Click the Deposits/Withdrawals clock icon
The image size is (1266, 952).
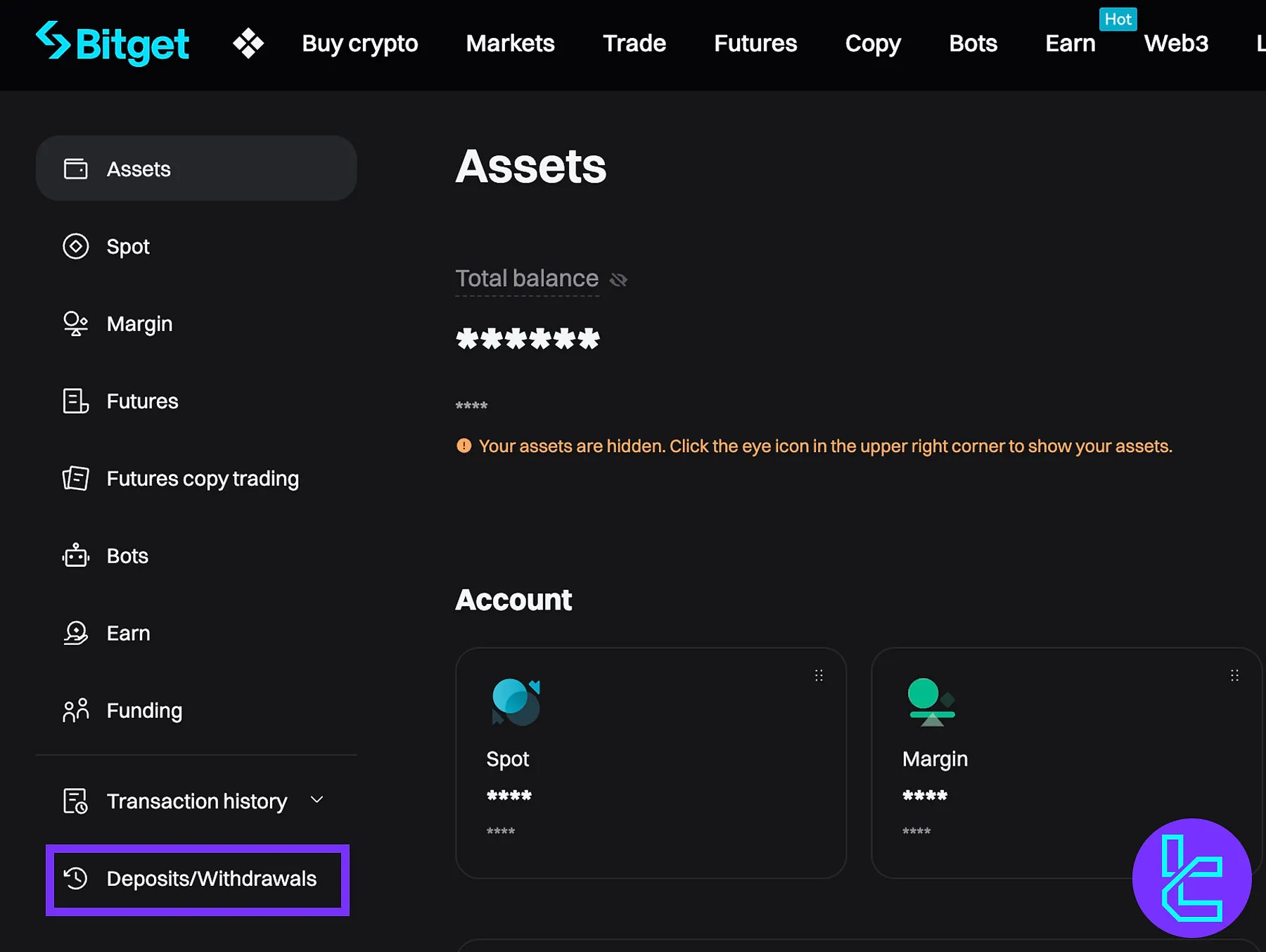coord(76,878)
